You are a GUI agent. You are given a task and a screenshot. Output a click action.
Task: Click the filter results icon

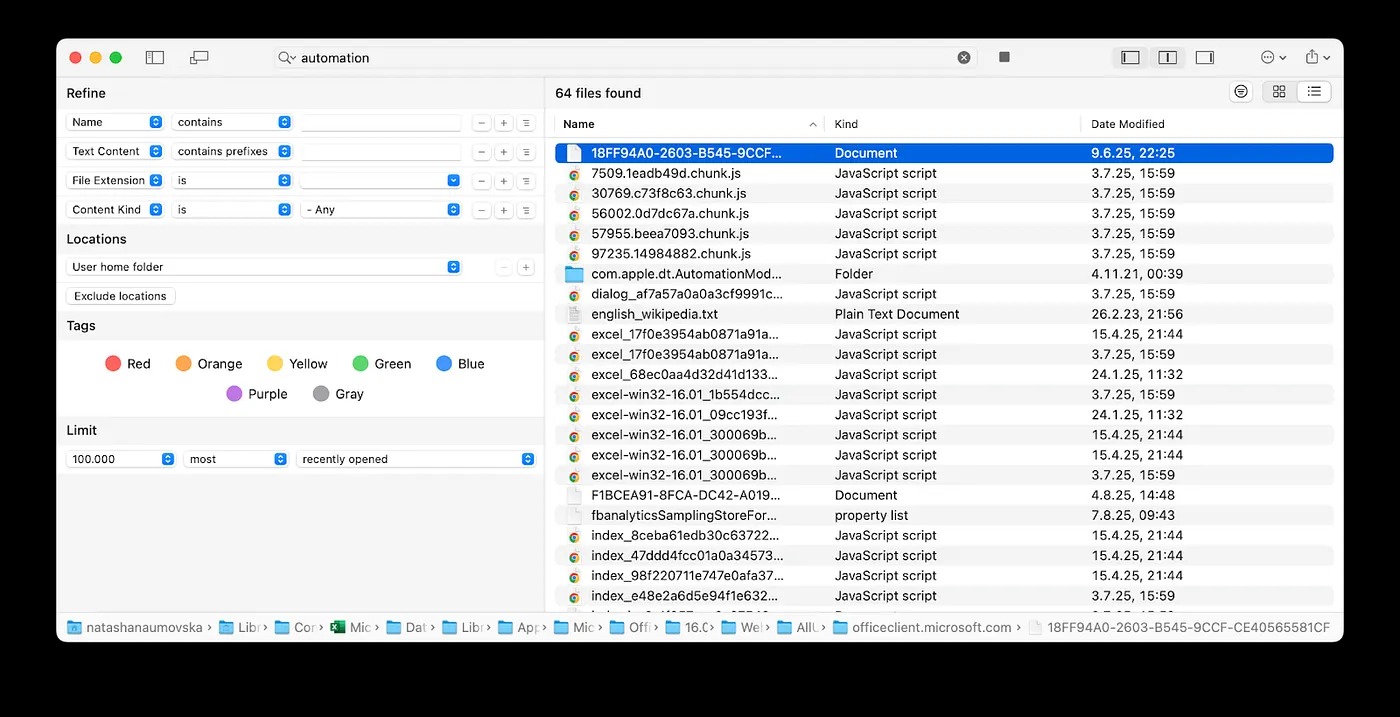pyautogui.click(x=1241, y=92)
